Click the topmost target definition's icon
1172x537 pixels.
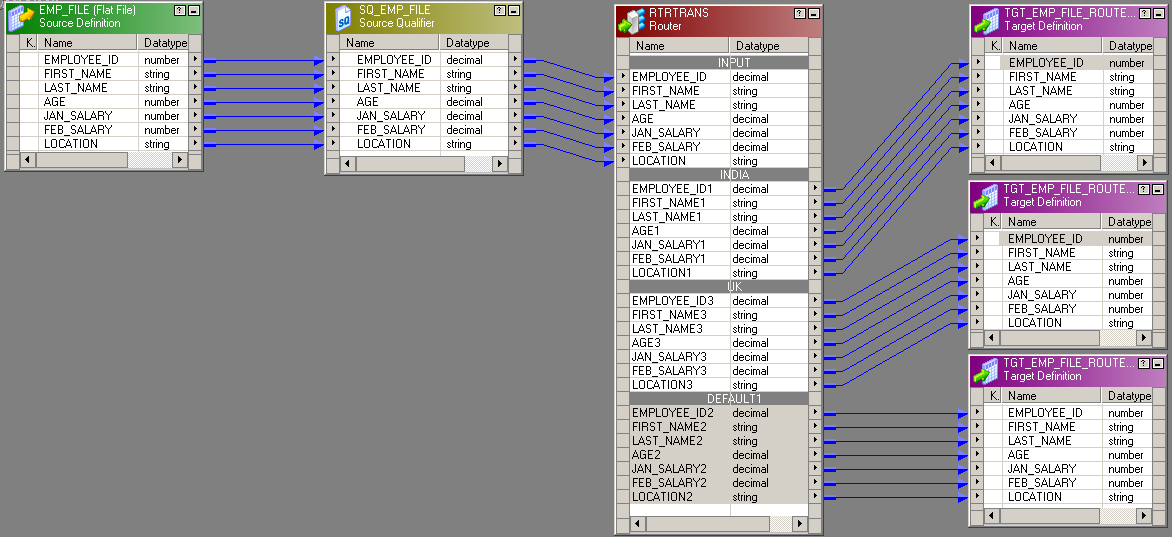click(986, 20)
